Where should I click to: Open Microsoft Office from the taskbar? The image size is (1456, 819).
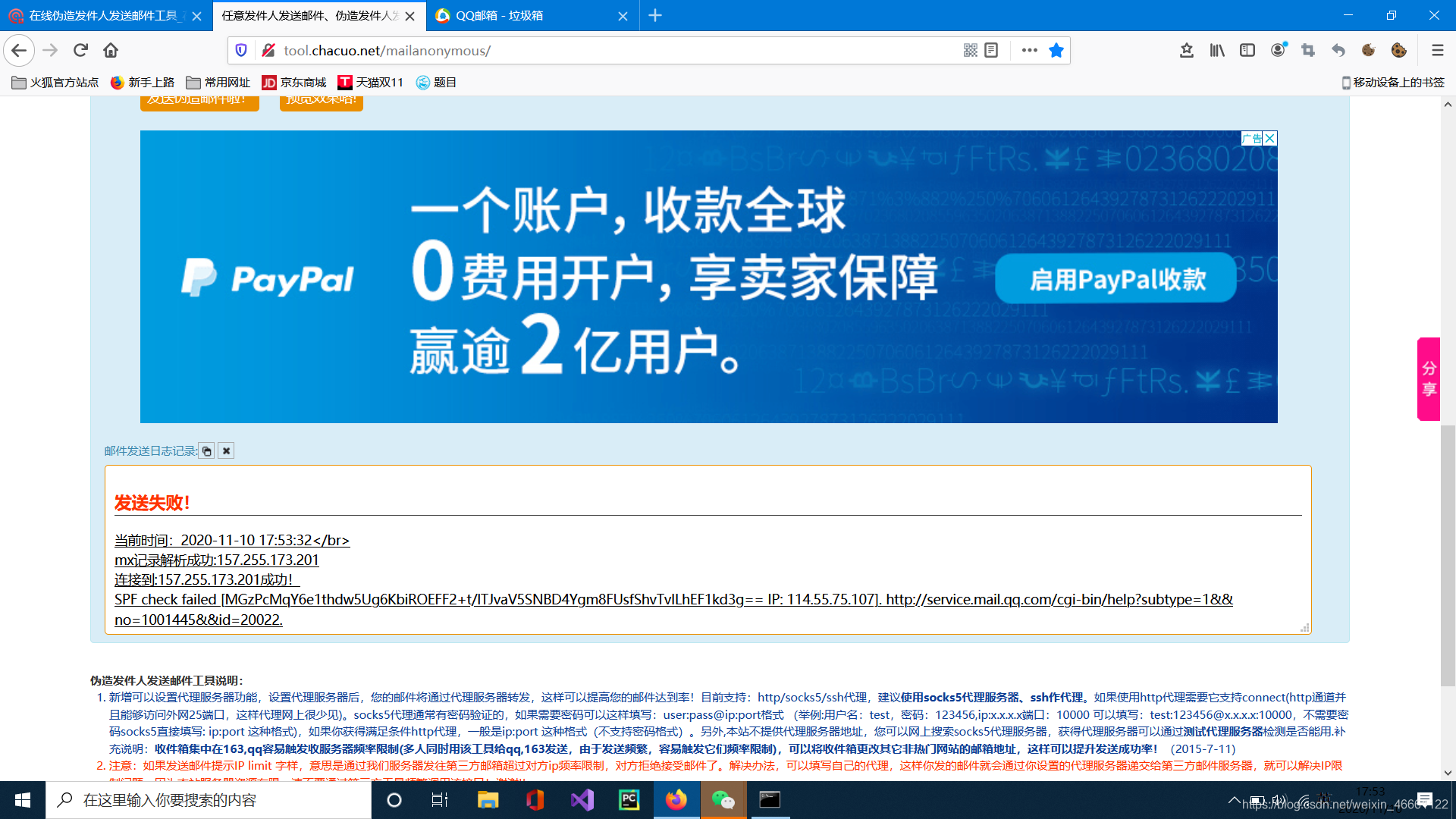coord(535,800)
